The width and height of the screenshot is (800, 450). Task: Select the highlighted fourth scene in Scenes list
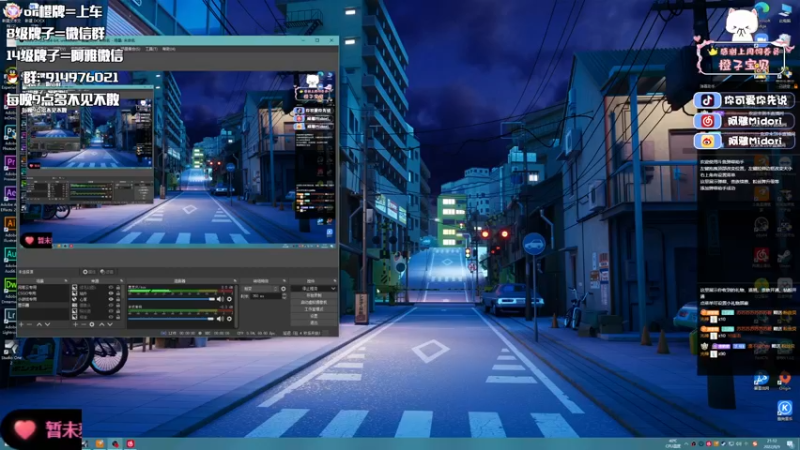coord(42,305)
